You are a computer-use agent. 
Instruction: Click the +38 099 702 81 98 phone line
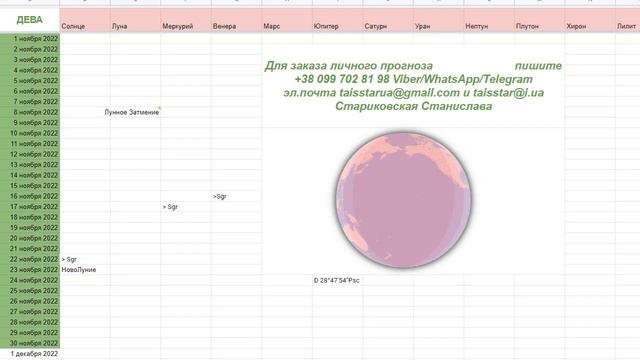(413, 79)
